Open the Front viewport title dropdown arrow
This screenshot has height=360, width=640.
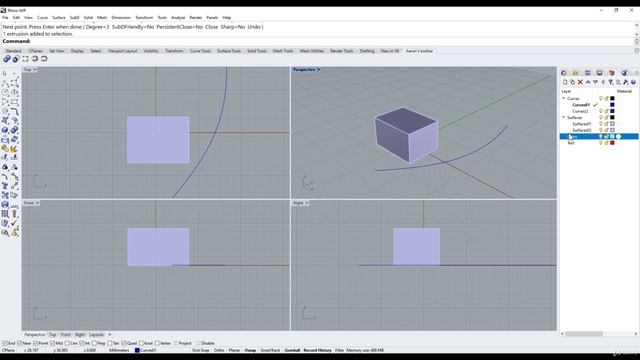click(38, 203)
